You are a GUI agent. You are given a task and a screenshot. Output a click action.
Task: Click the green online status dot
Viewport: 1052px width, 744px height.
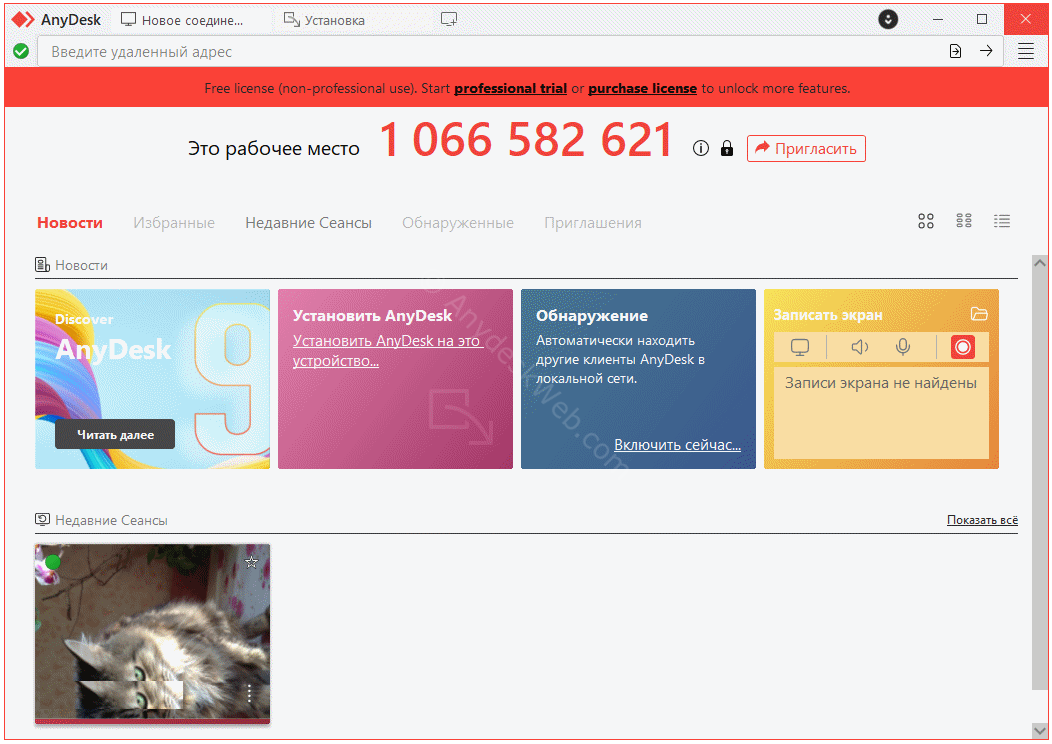click(53, 562)
